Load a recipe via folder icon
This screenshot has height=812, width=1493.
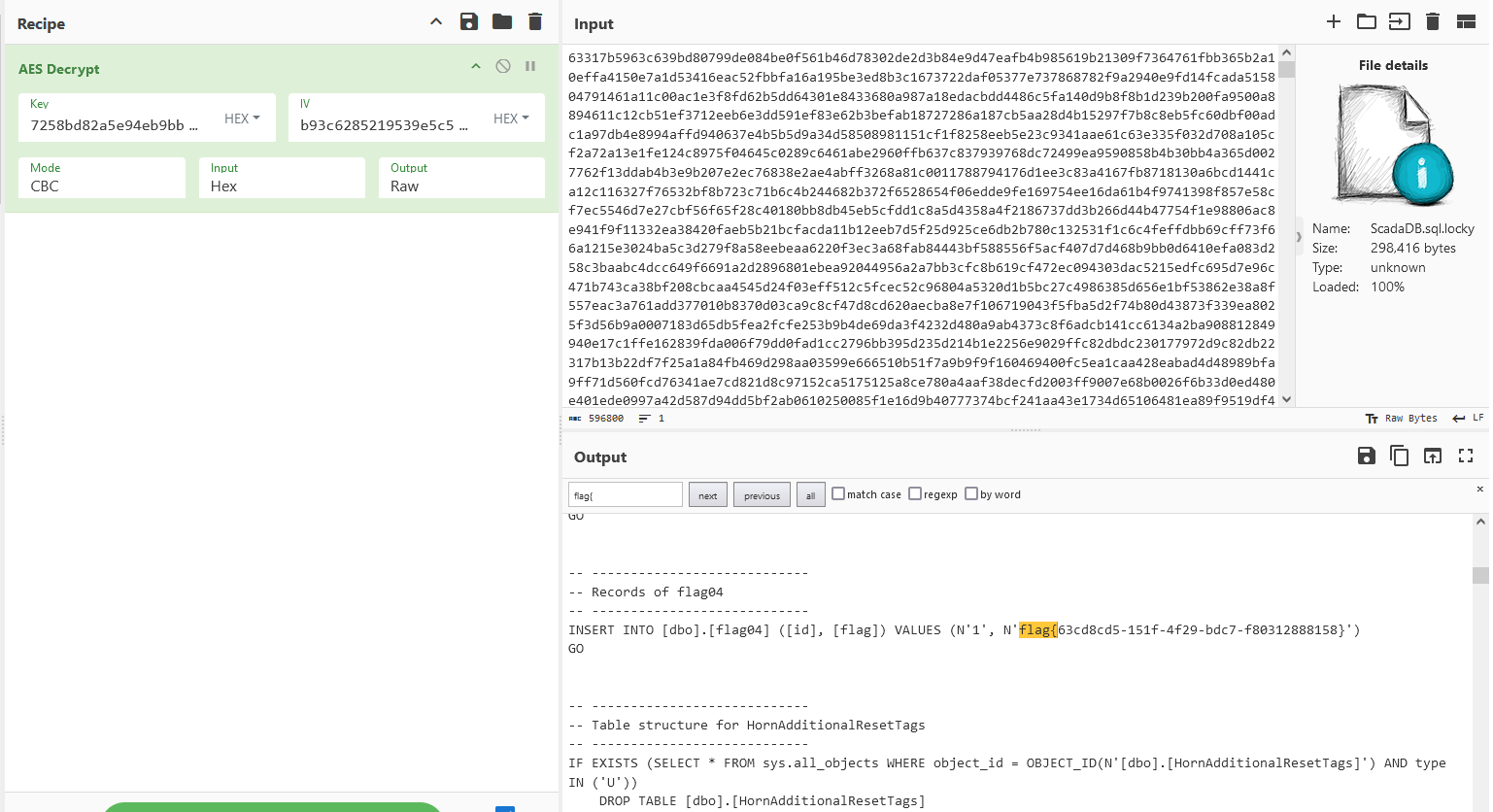click(x=502, y=21)
